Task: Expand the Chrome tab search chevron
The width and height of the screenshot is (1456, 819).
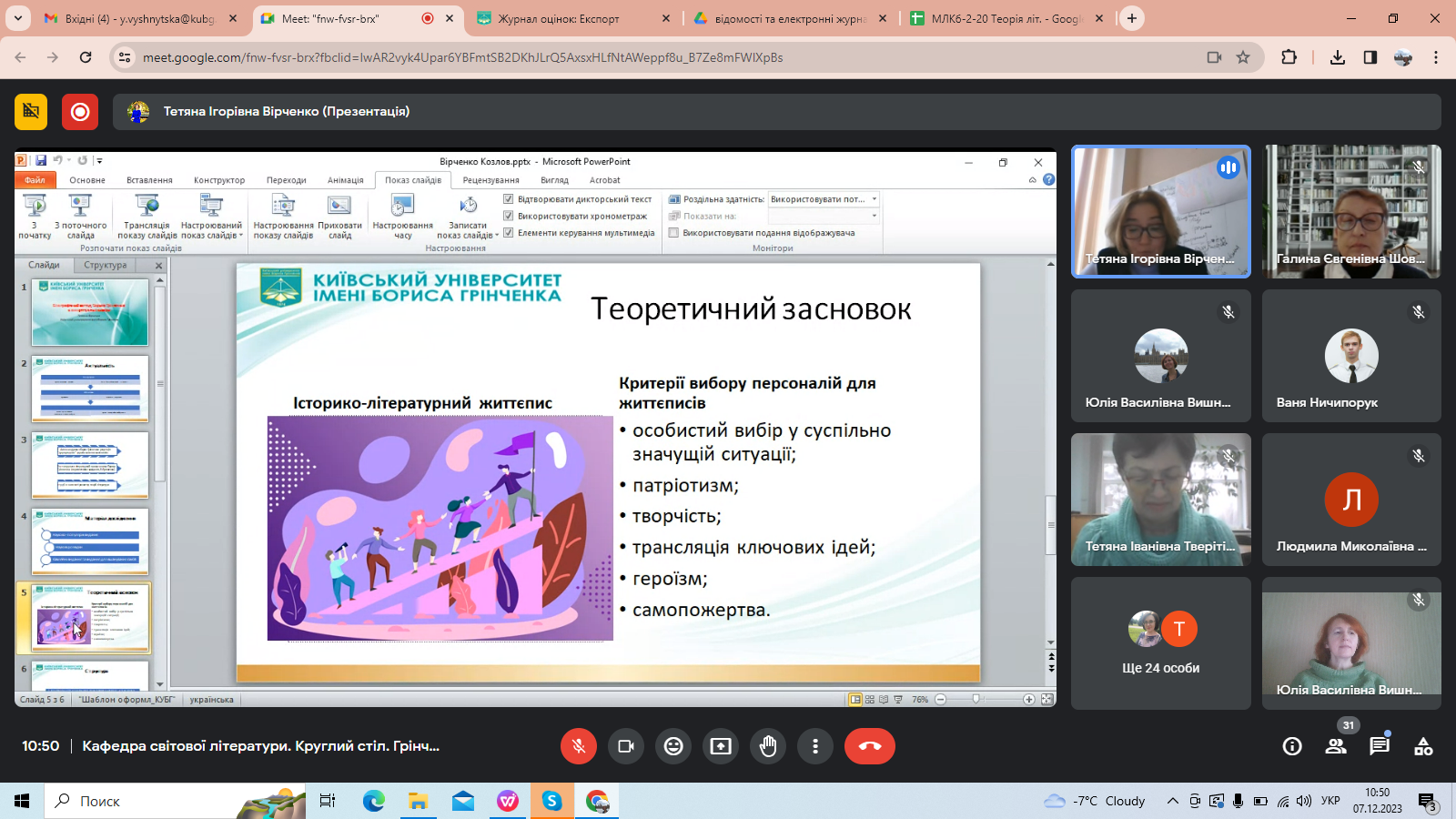Action: tap(18, 18)
